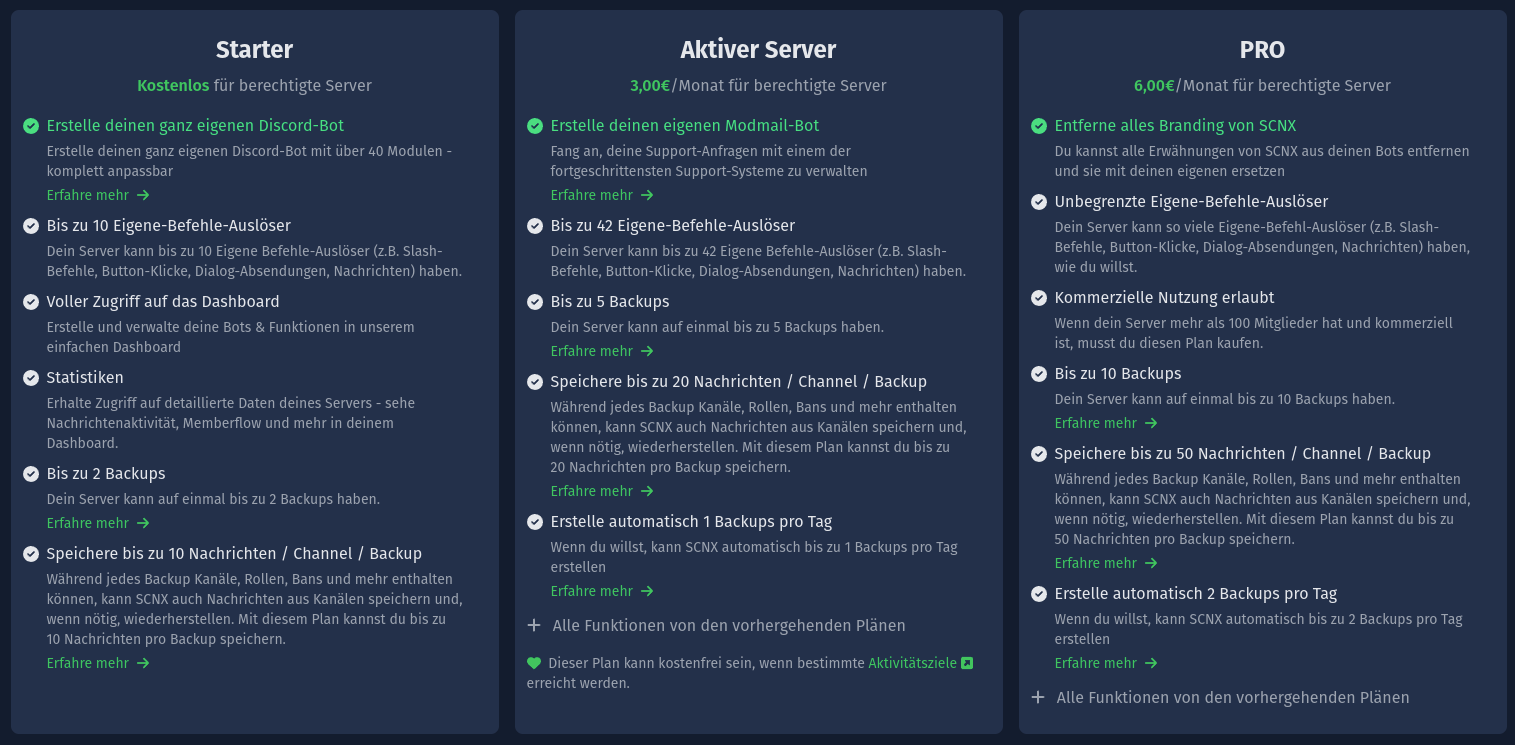The image size is (1515, 745).
Task: Click 'Erstelle deinen eigenen Modmail-Bot' heading
Action: (685, 126)
